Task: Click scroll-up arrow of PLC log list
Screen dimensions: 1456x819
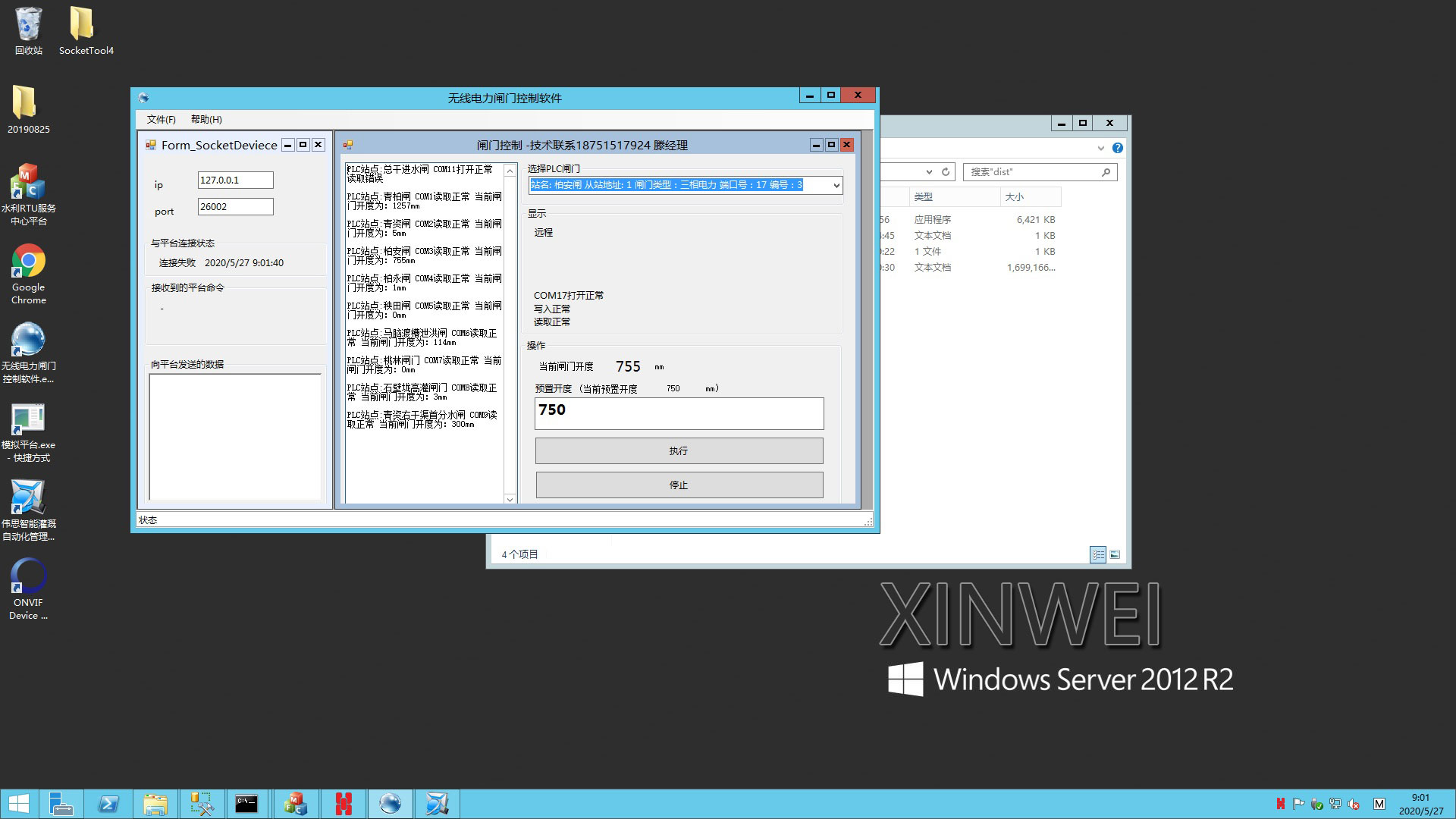Action: point(510,171)
